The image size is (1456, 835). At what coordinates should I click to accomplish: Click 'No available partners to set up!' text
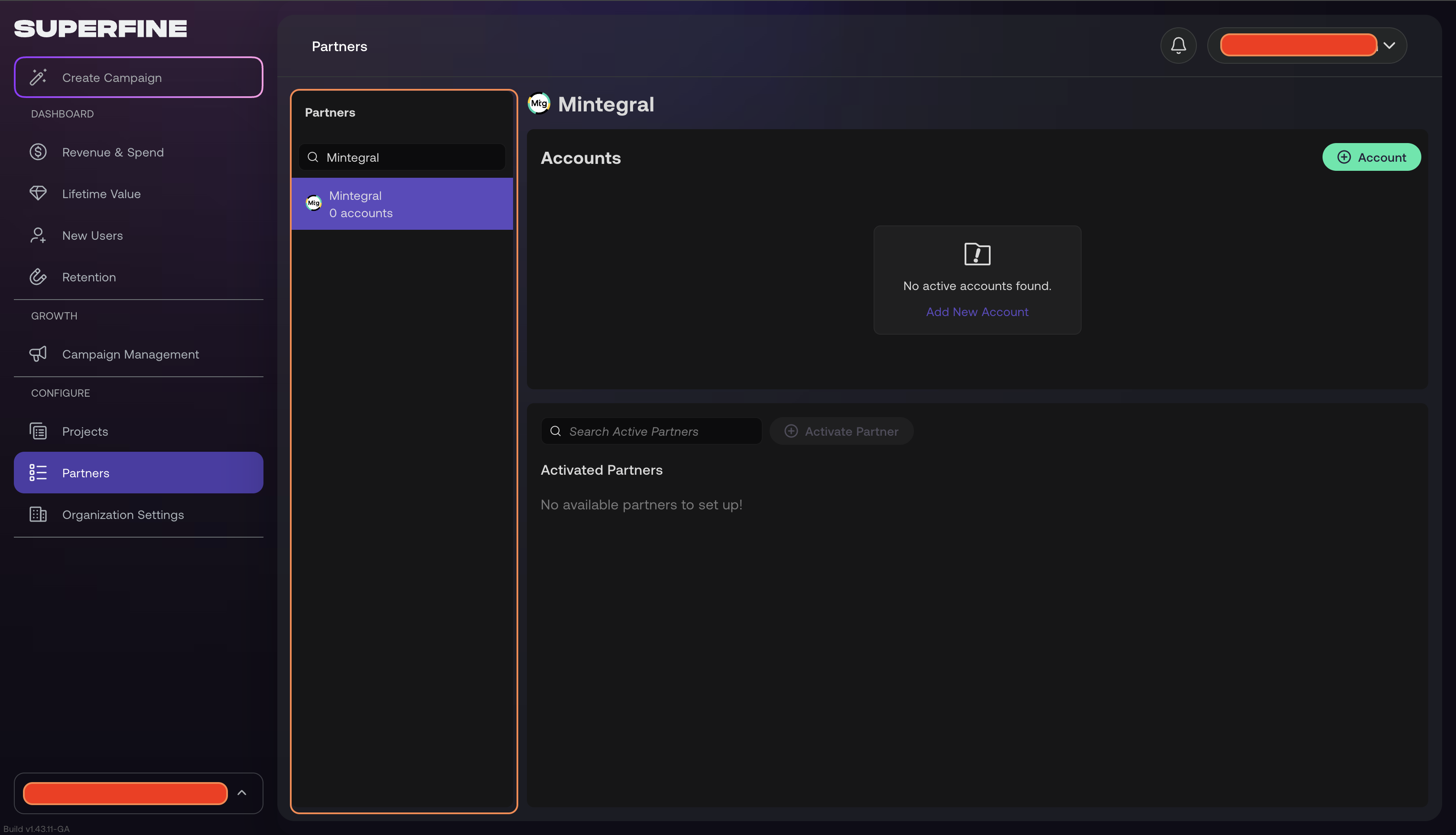(x=641, y=505)
